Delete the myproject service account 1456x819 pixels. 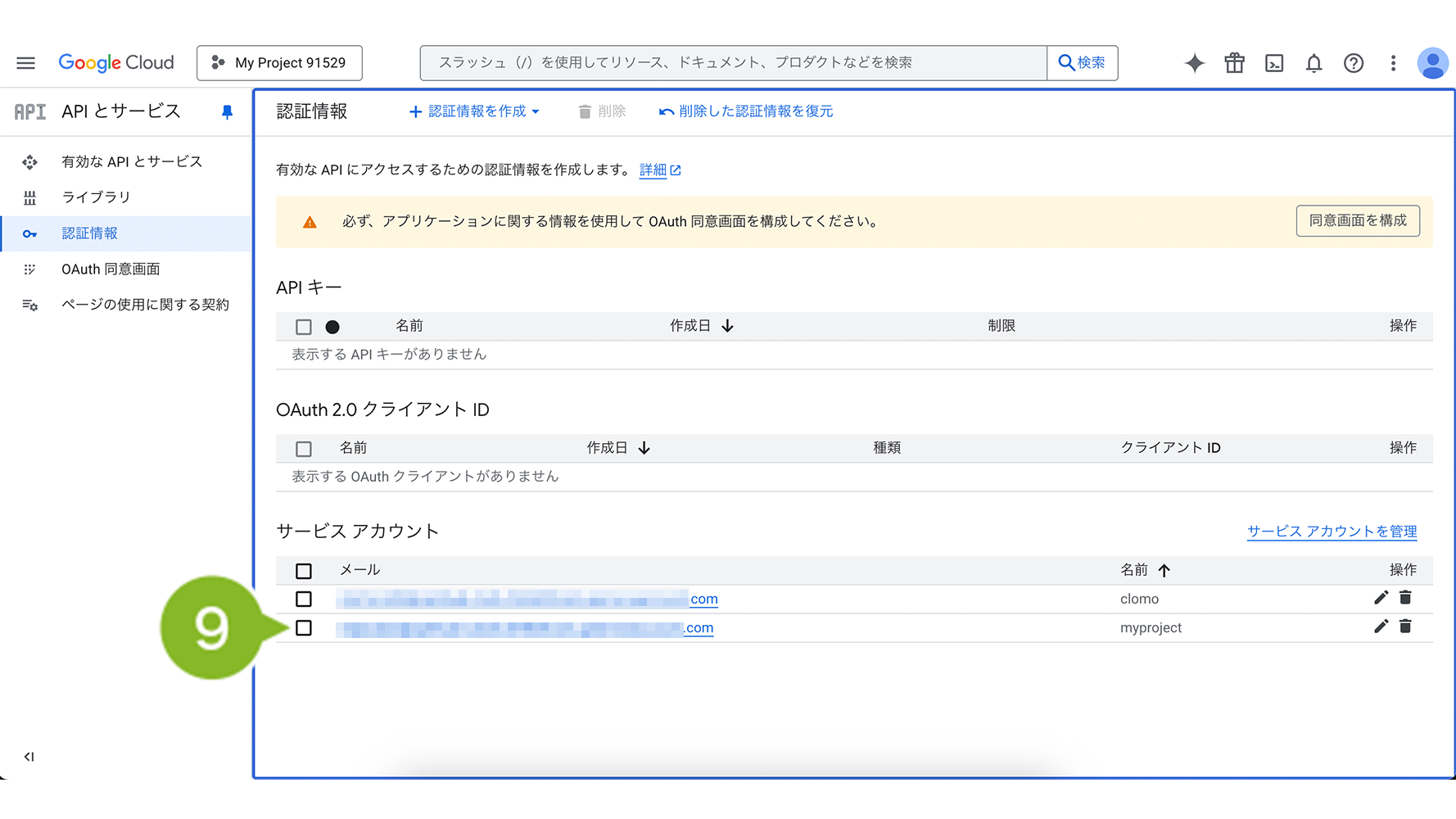click(1405, 627)
